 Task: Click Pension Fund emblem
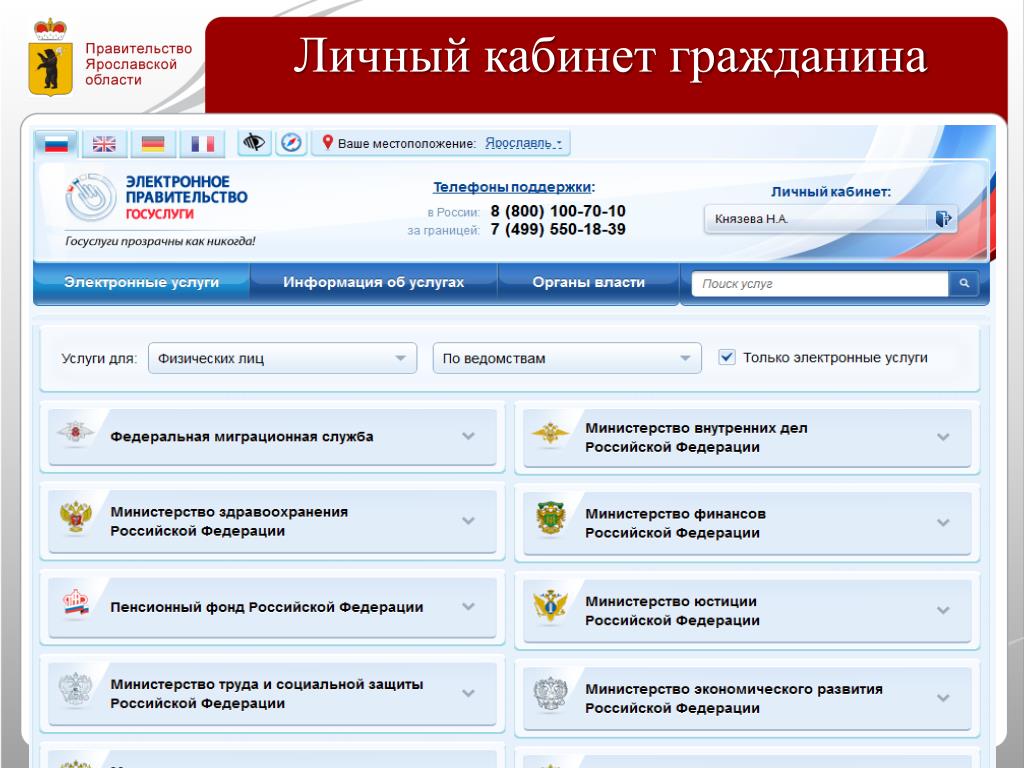pos(75,603)
